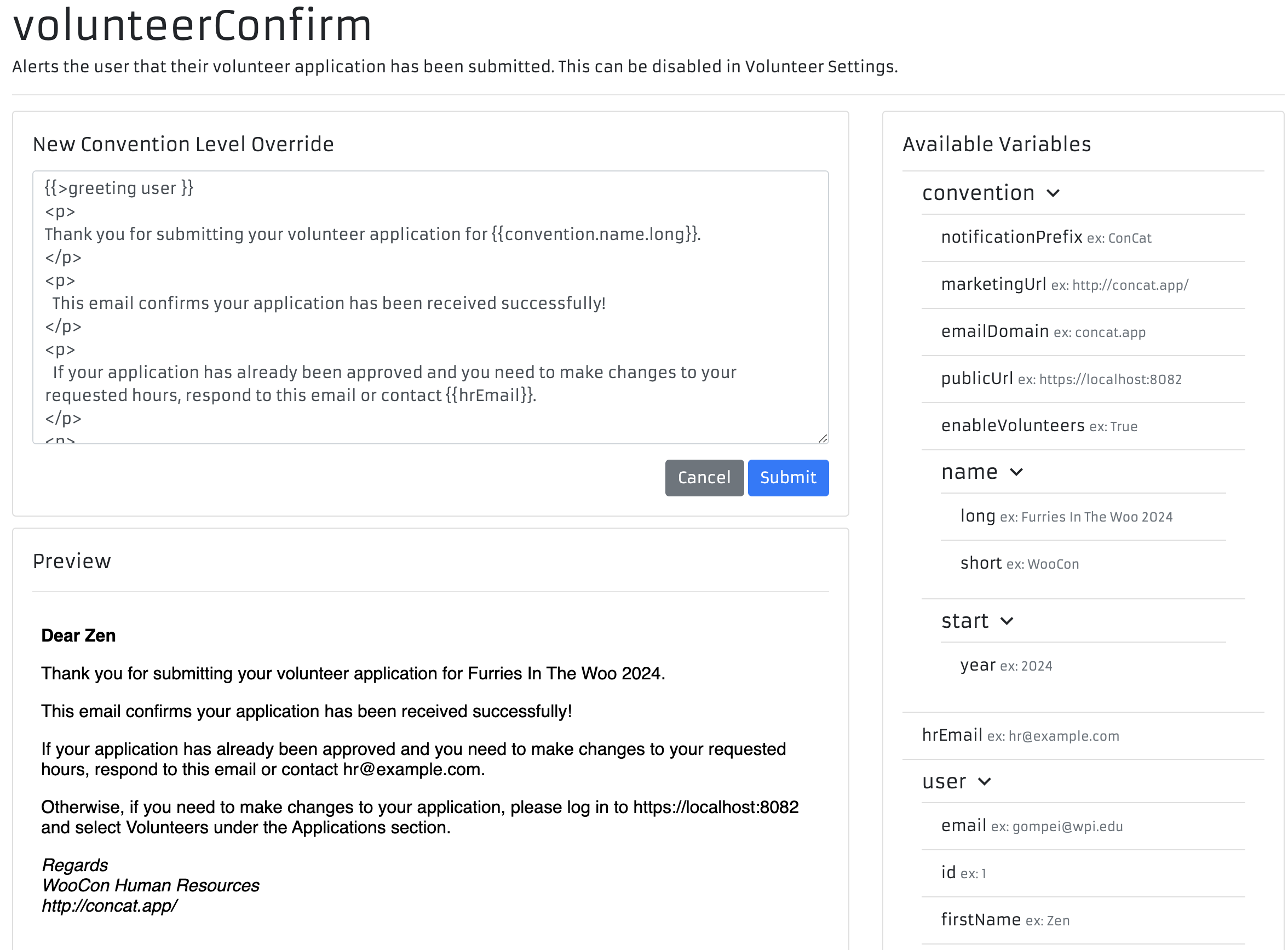The height and width of the screenshot is (950, 1288).
Task: Select the user firstName variable
Action: click(981, 920)
